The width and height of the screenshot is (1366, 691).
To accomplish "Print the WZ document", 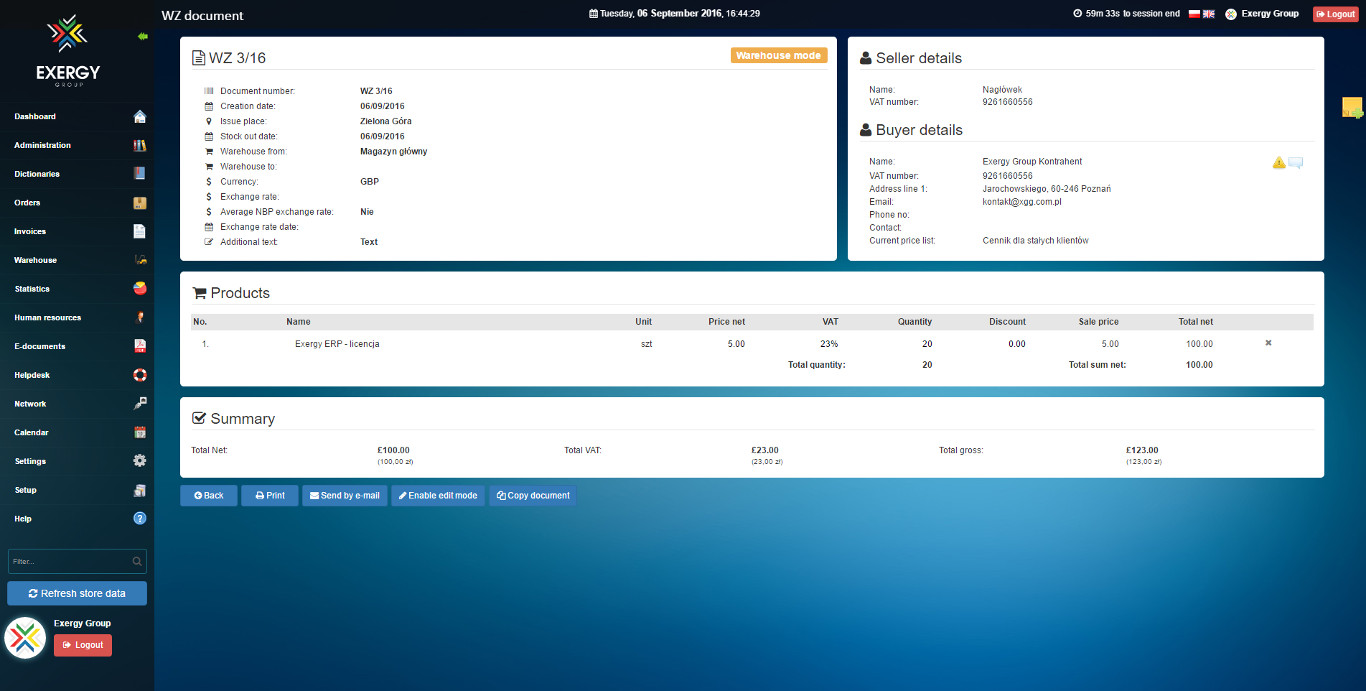I will (x=270, y=496).
